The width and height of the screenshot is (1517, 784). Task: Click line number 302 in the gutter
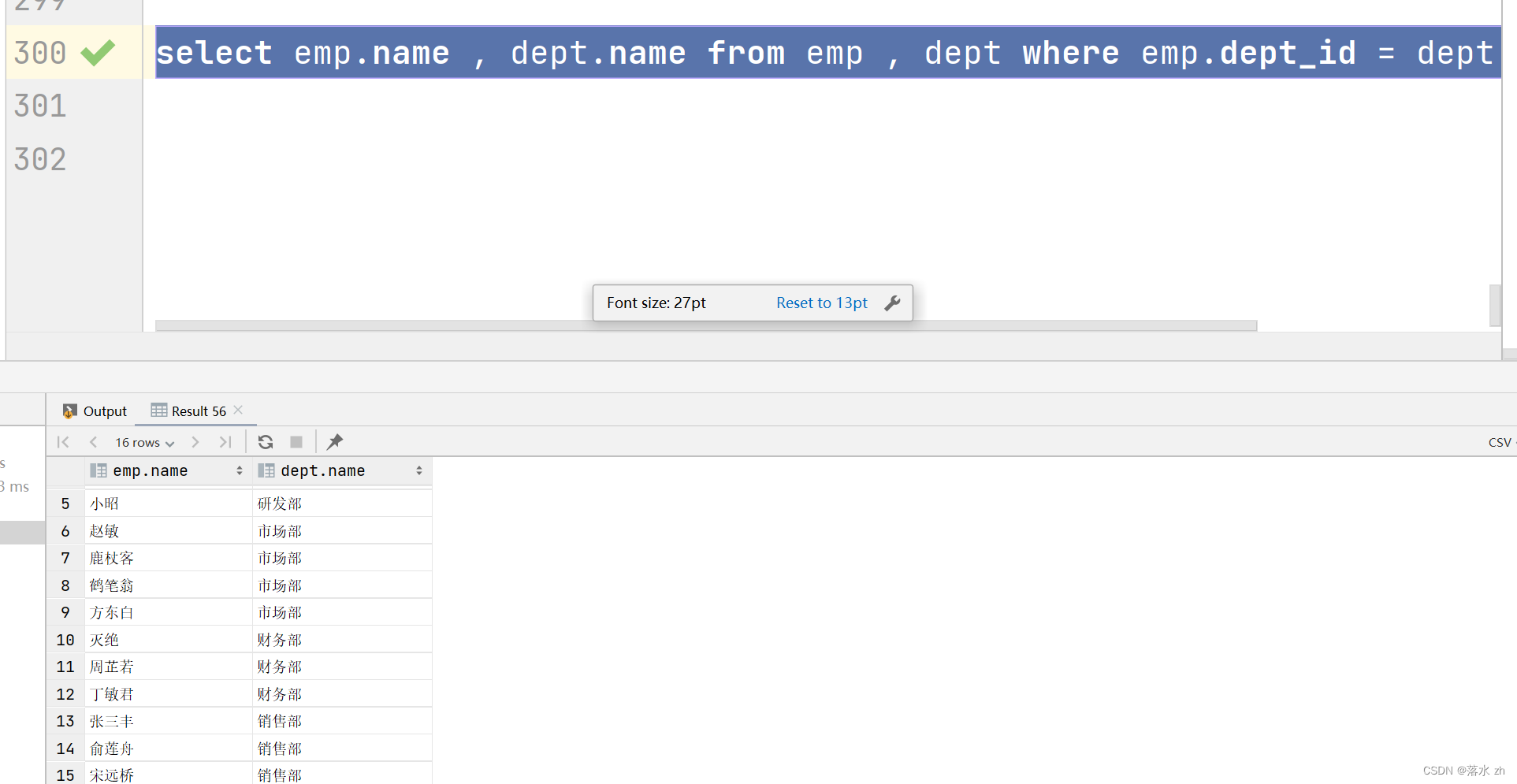[40, 159]
